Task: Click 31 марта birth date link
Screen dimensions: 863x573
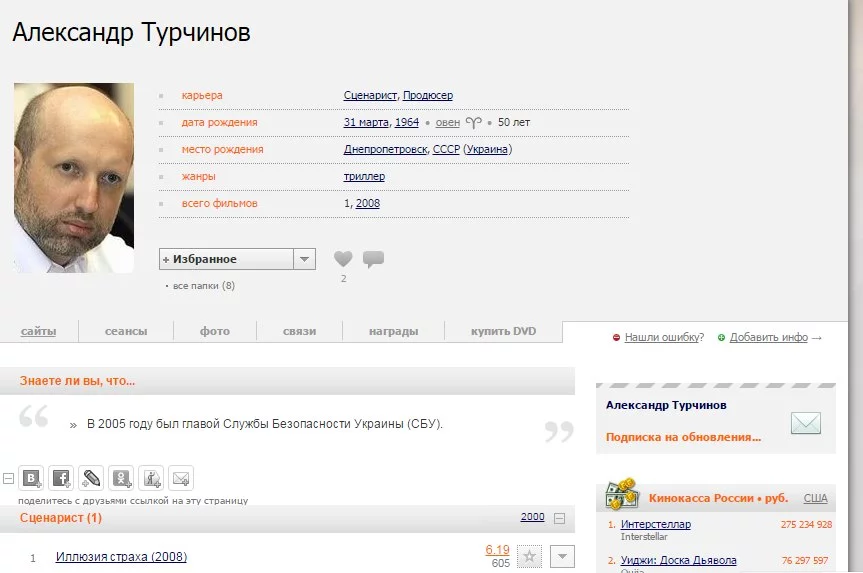Action: click(366, 122)
